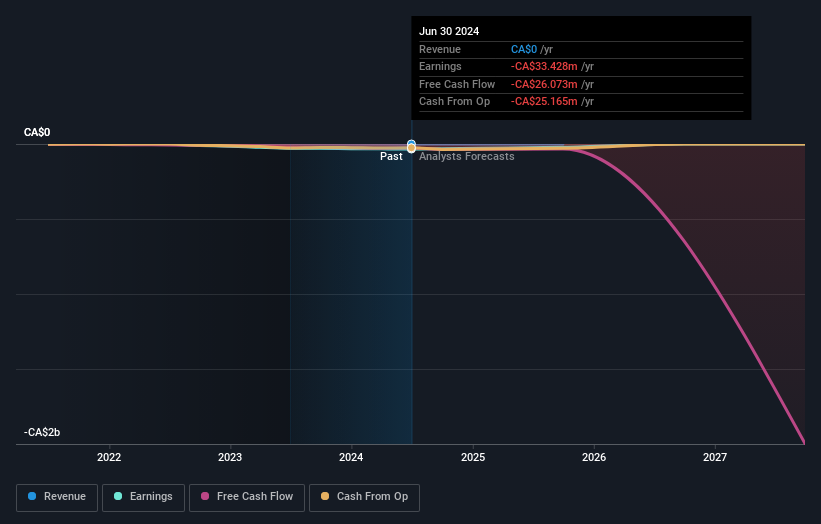The height and width of the screenshot is (524, 821).
Task: Click the 'Past' label on chart
Action: tap(391, 157)
